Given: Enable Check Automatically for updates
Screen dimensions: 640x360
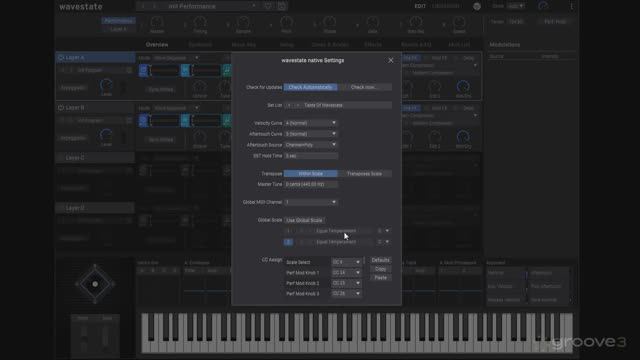Looking at the screenshot, I should [x=311, y=87].
